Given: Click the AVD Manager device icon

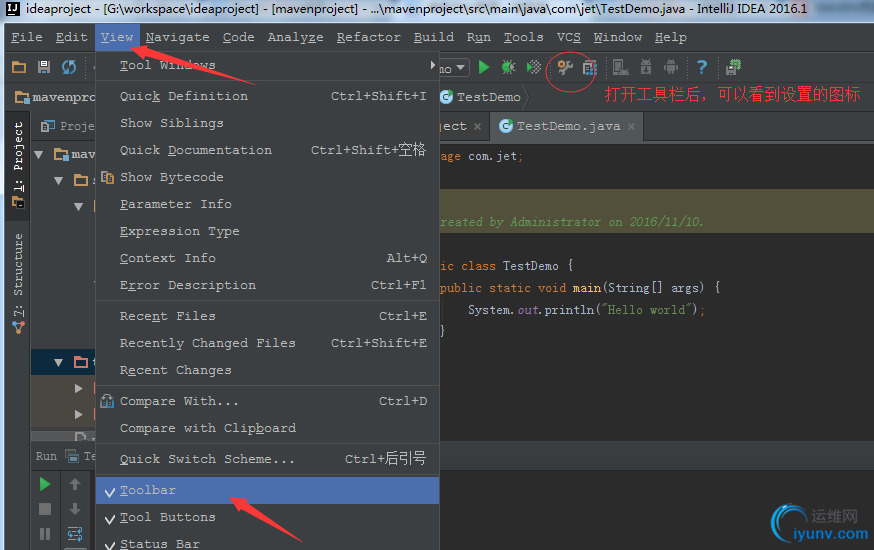Looking at the screenshot, I should (x=620, y=67).
